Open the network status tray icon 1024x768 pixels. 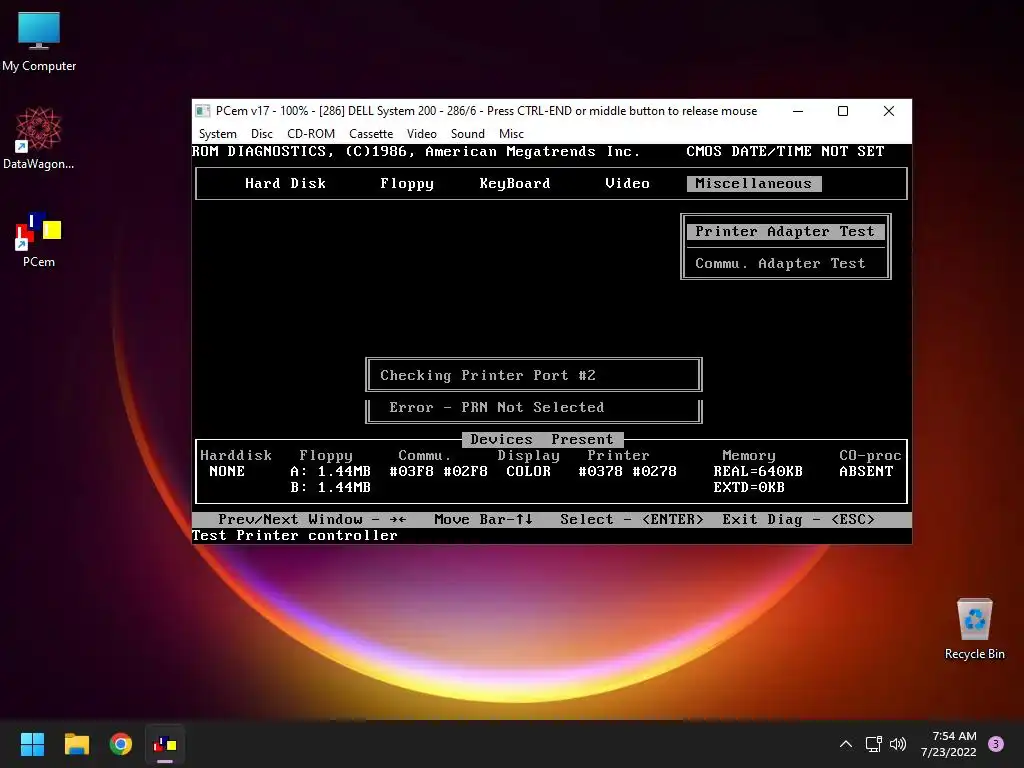[x=873, y=744]
